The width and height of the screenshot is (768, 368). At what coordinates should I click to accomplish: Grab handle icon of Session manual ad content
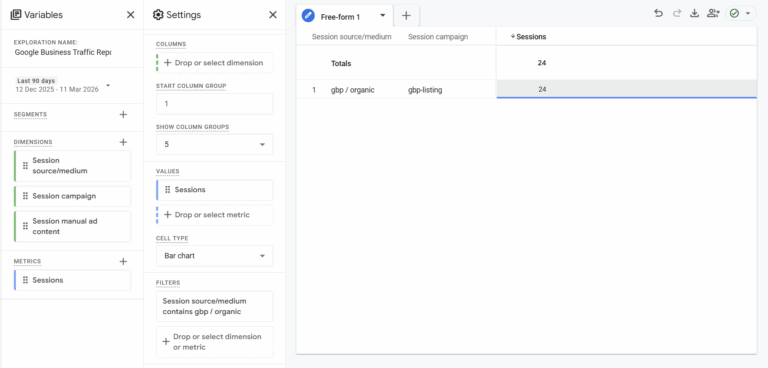25,226
